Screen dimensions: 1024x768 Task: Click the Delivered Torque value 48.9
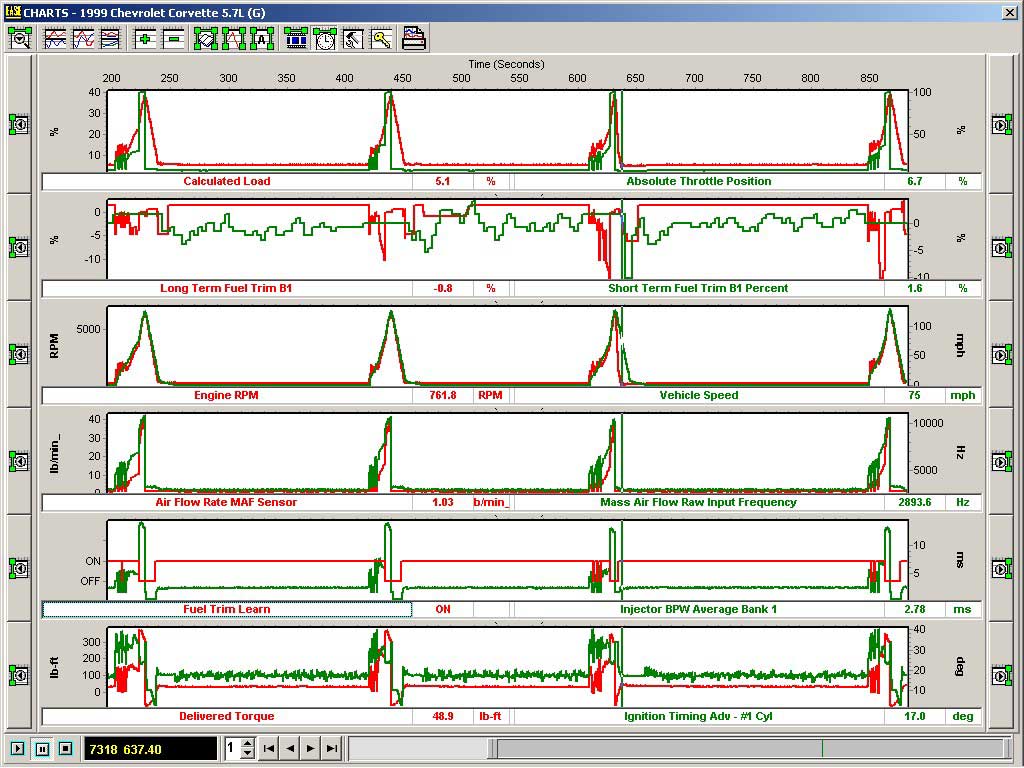[443, 716]
